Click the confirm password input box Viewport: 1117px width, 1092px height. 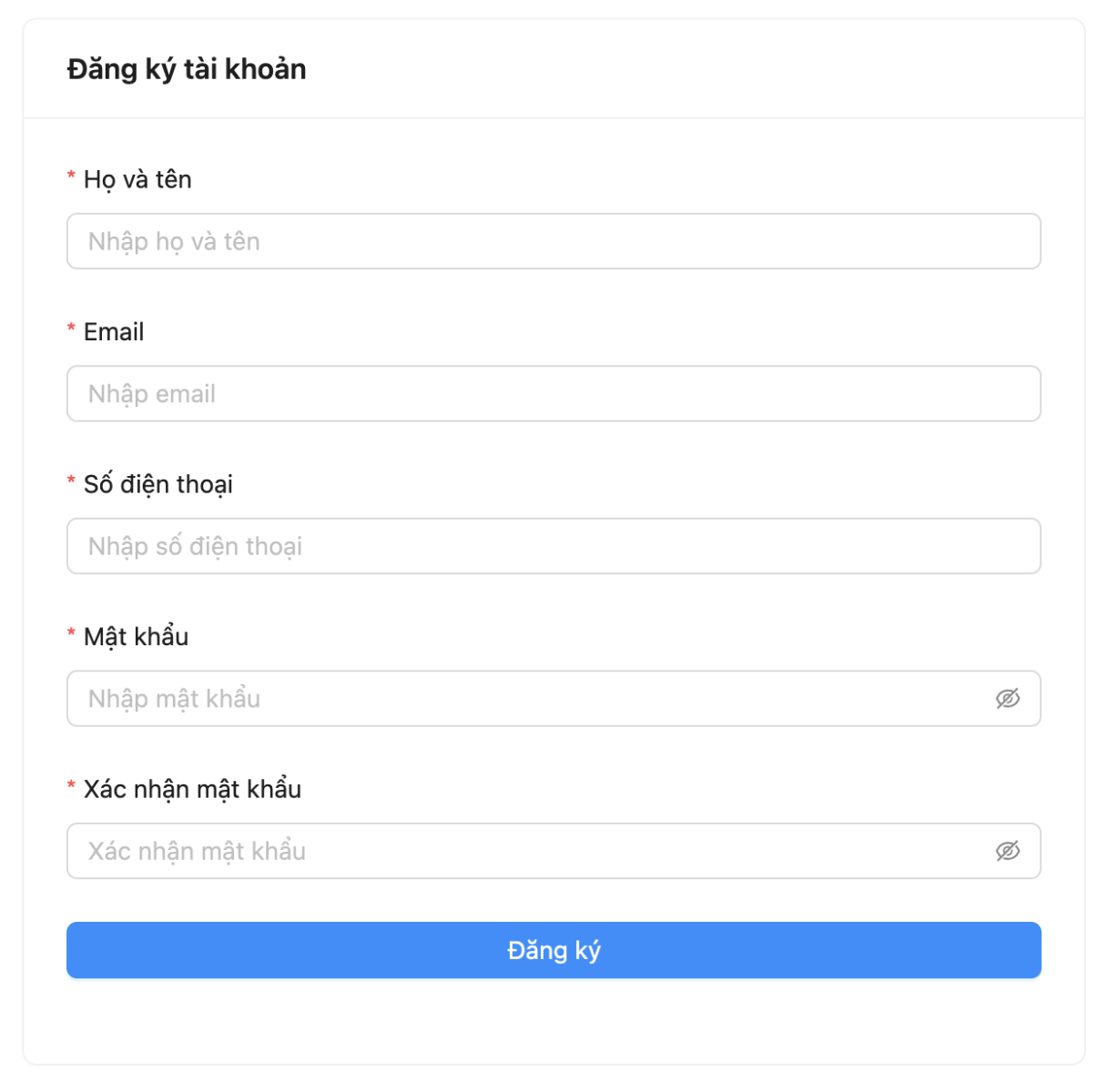coord(528,852)
